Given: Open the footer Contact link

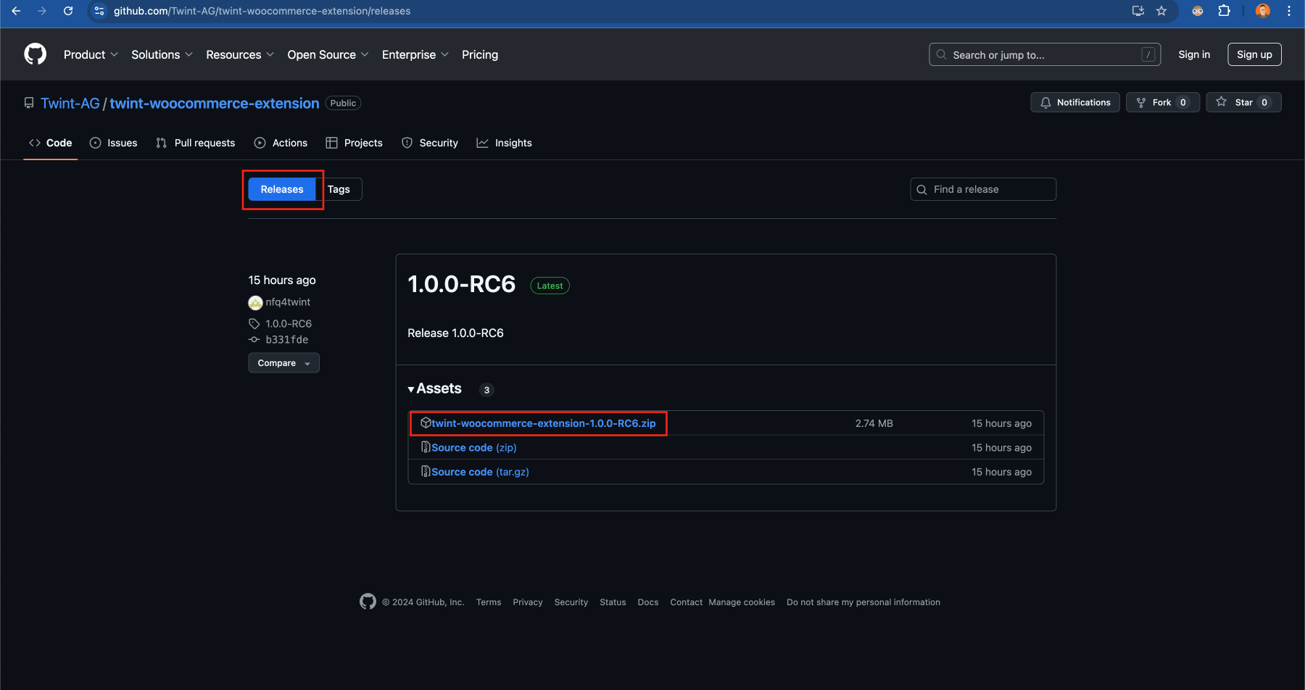Looking at the screenshot, I should (686, 602).
